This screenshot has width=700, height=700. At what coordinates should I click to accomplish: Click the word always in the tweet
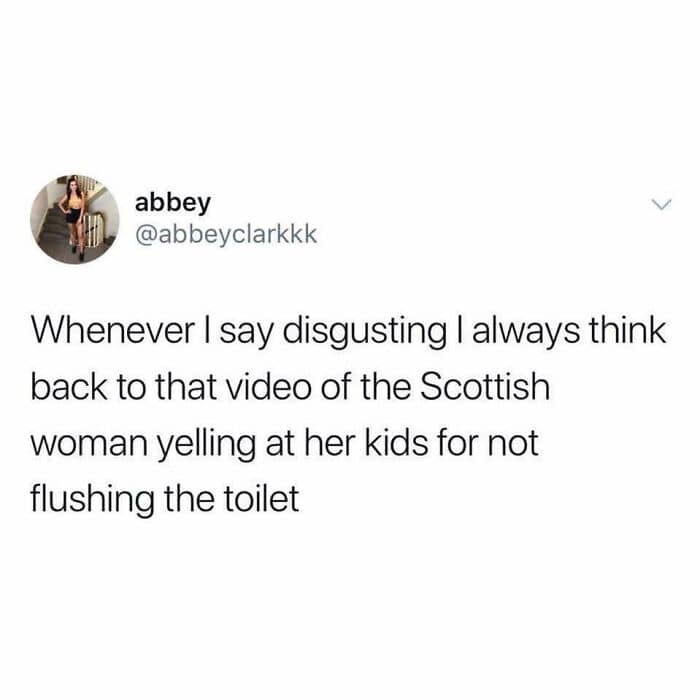[527, 333]
